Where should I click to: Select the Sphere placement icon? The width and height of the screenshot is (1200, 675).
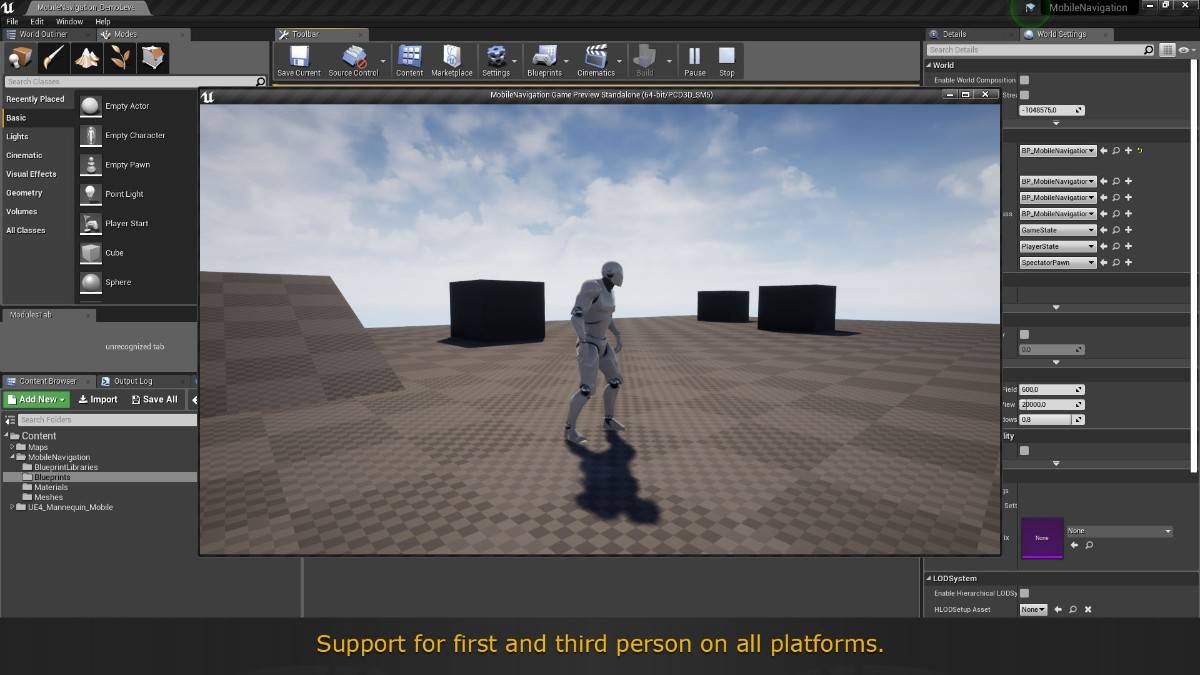coord(91,282)
